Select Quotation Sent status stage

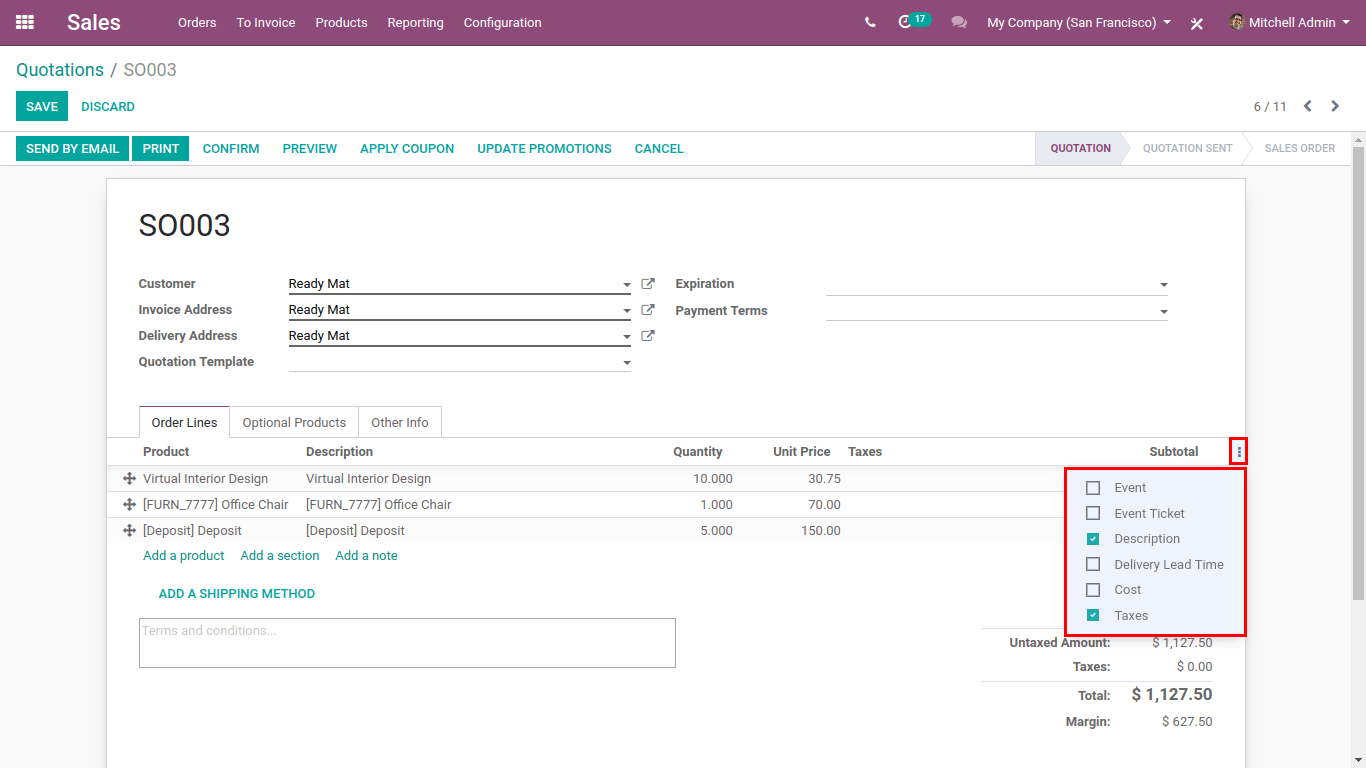point(1187,148)
